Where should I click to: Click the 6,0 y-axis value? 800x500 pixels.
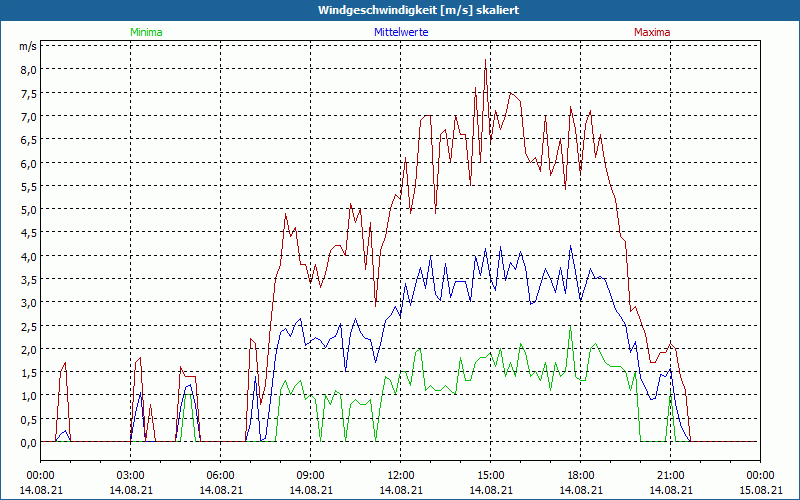pyautogui.click(x=28, y=164)
